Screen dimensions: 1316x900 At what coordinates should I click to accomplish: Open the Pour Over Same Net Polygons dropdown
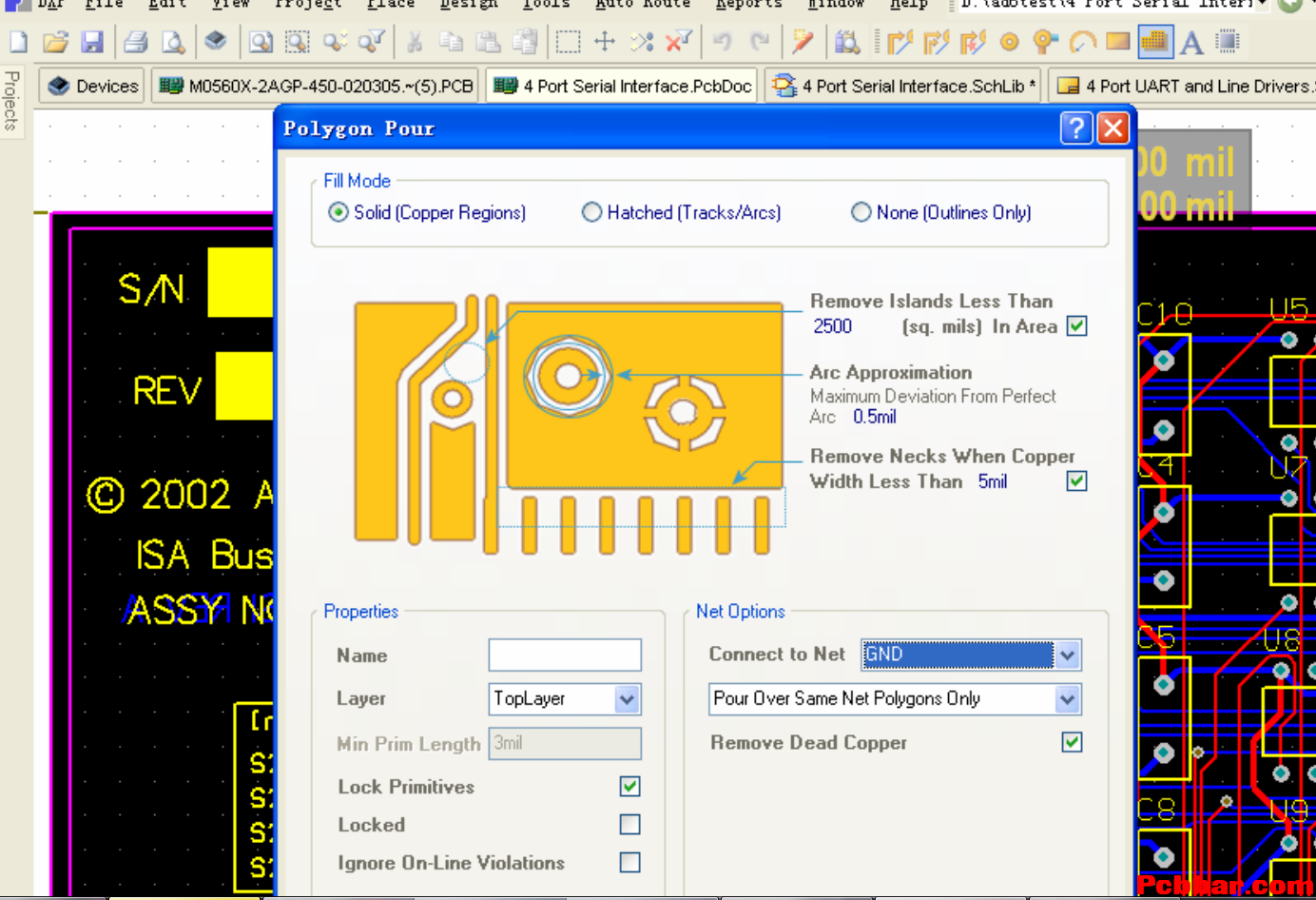tap(1067, 699)
